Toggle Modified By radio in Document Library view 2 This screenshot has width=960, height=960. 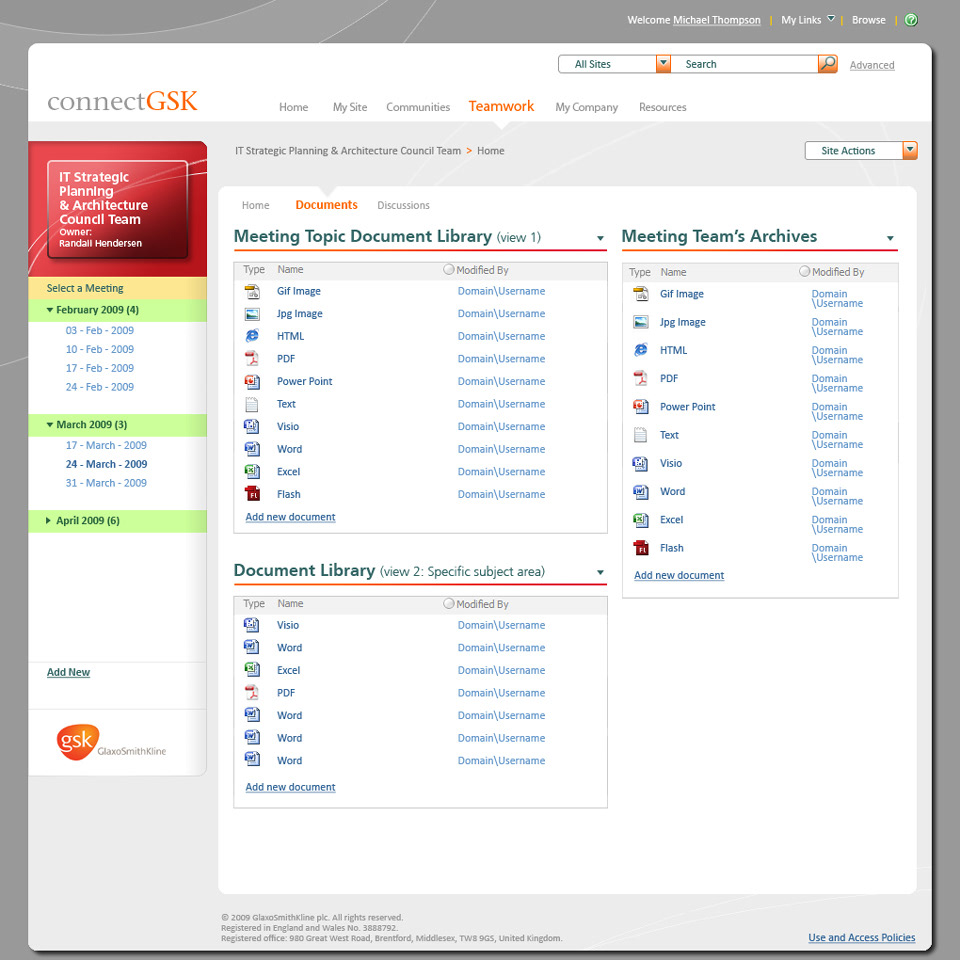[x=449, y=604]
